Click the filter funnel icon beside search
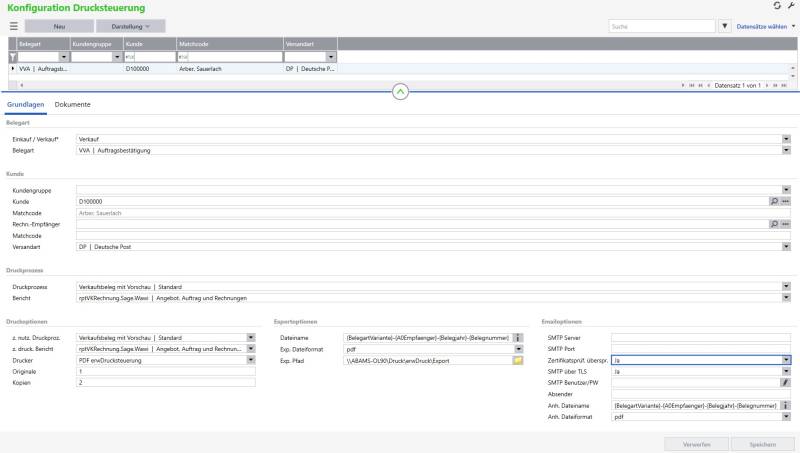Screen dimensions: 800x453 click(x=725, y=24)
